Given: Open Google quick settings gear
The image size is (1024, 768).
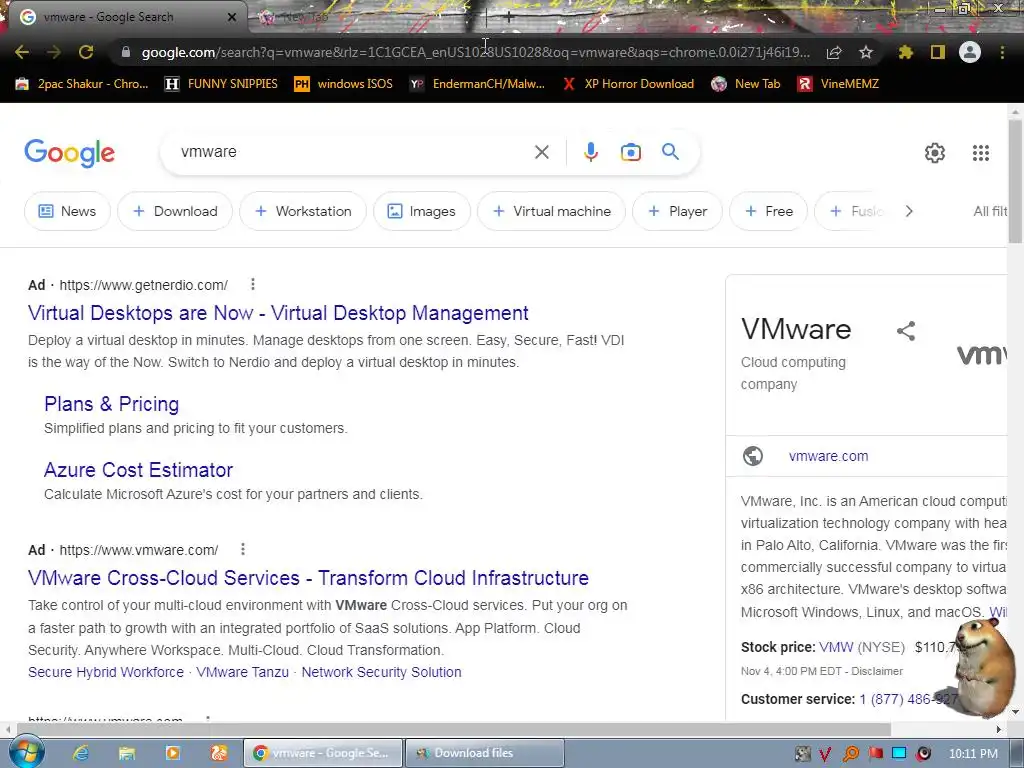Looking at the screenshot, I should (x=935, y=153).
